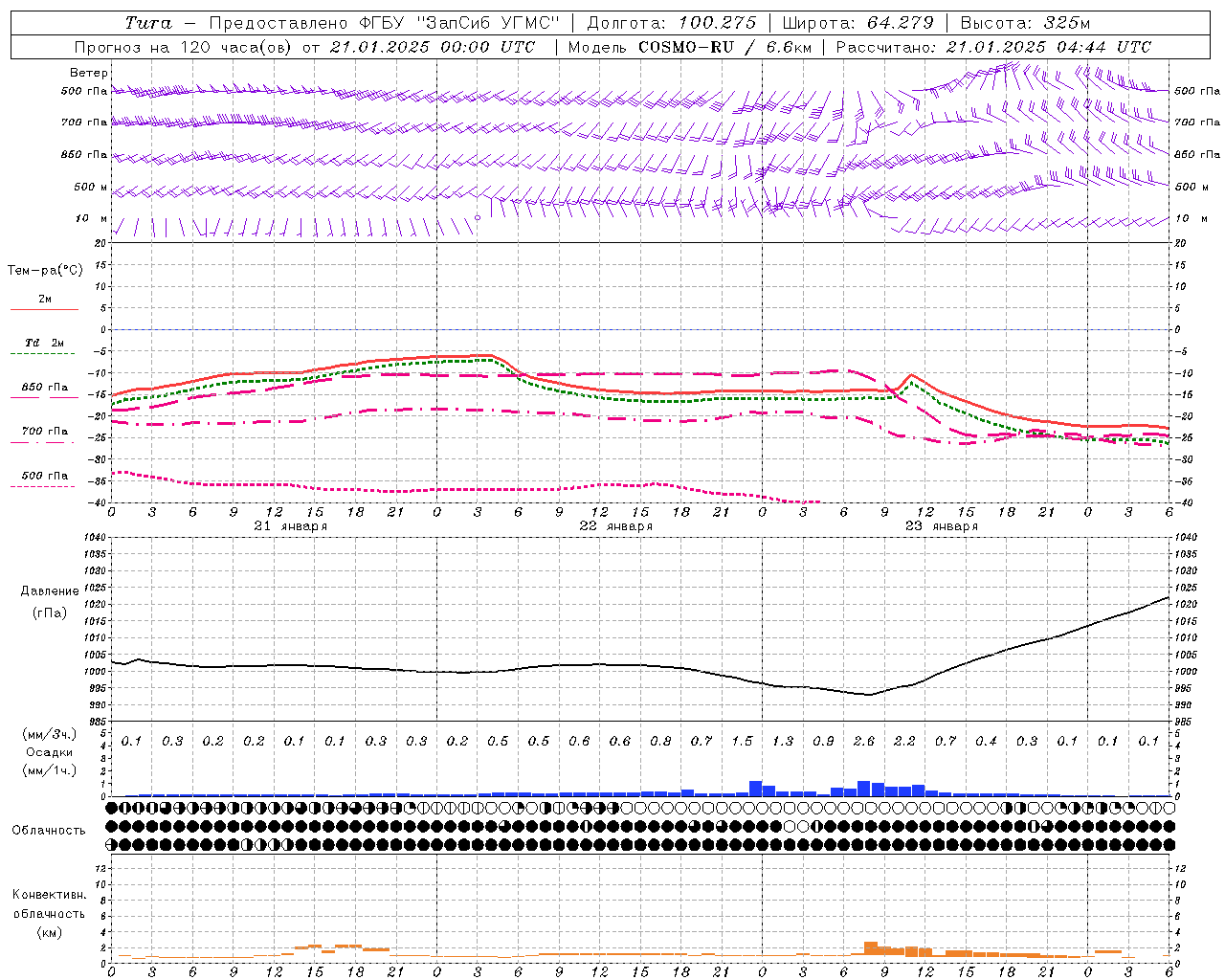The width and height of the screenshot is (1225, 980).
Task: Click the "0.4" three-hour precipitation value
Action: pyautogui.click(x=986, y=742)
